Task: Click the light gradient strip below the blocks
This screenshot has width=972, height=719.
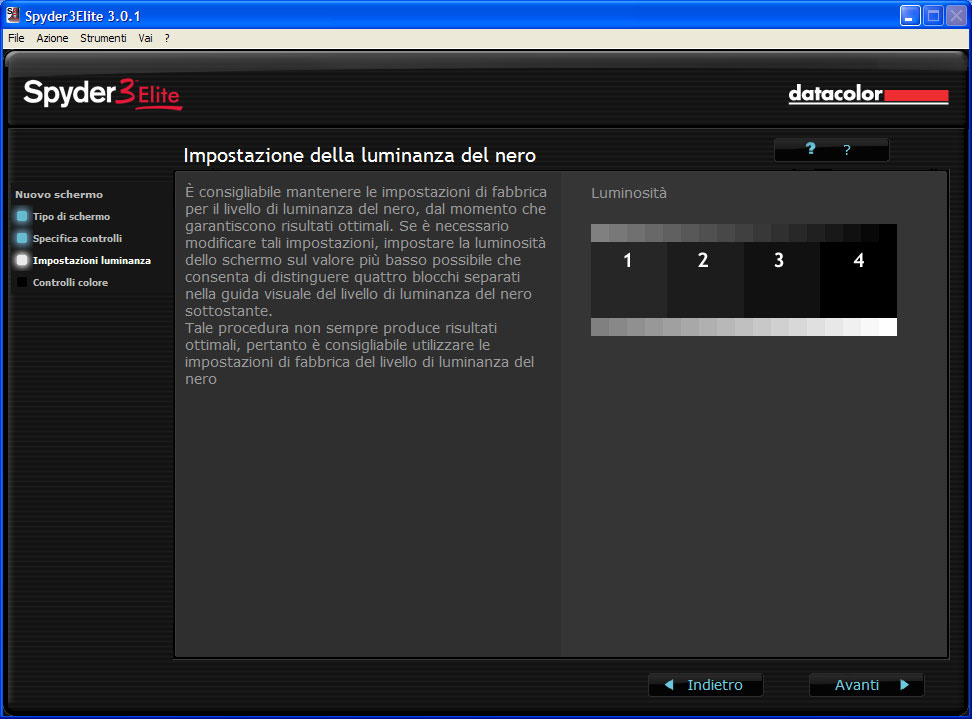Action: [744, 327]
